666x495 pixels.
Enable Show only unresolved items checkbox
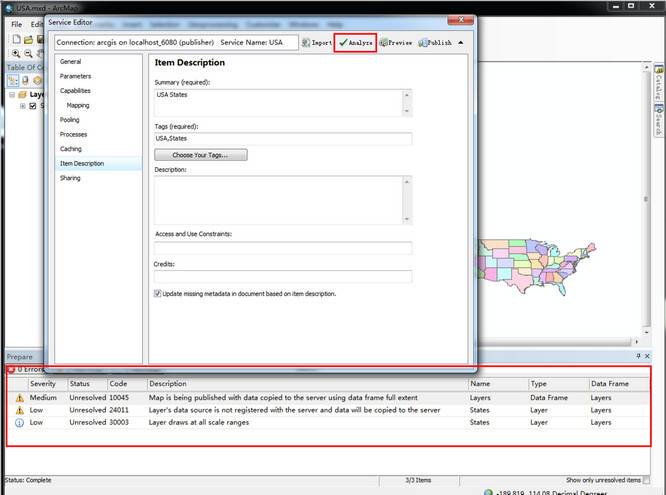[646, 480]
